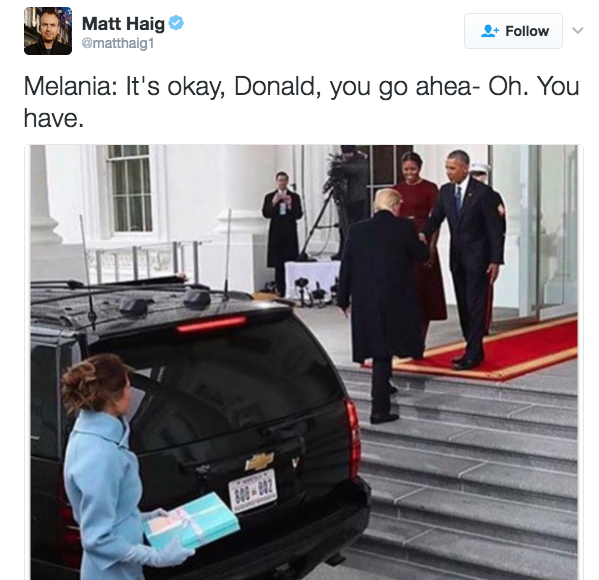Open Matt Haig's profile avatar
This screenshot has width=599, height=580.
tap(48, 31)
